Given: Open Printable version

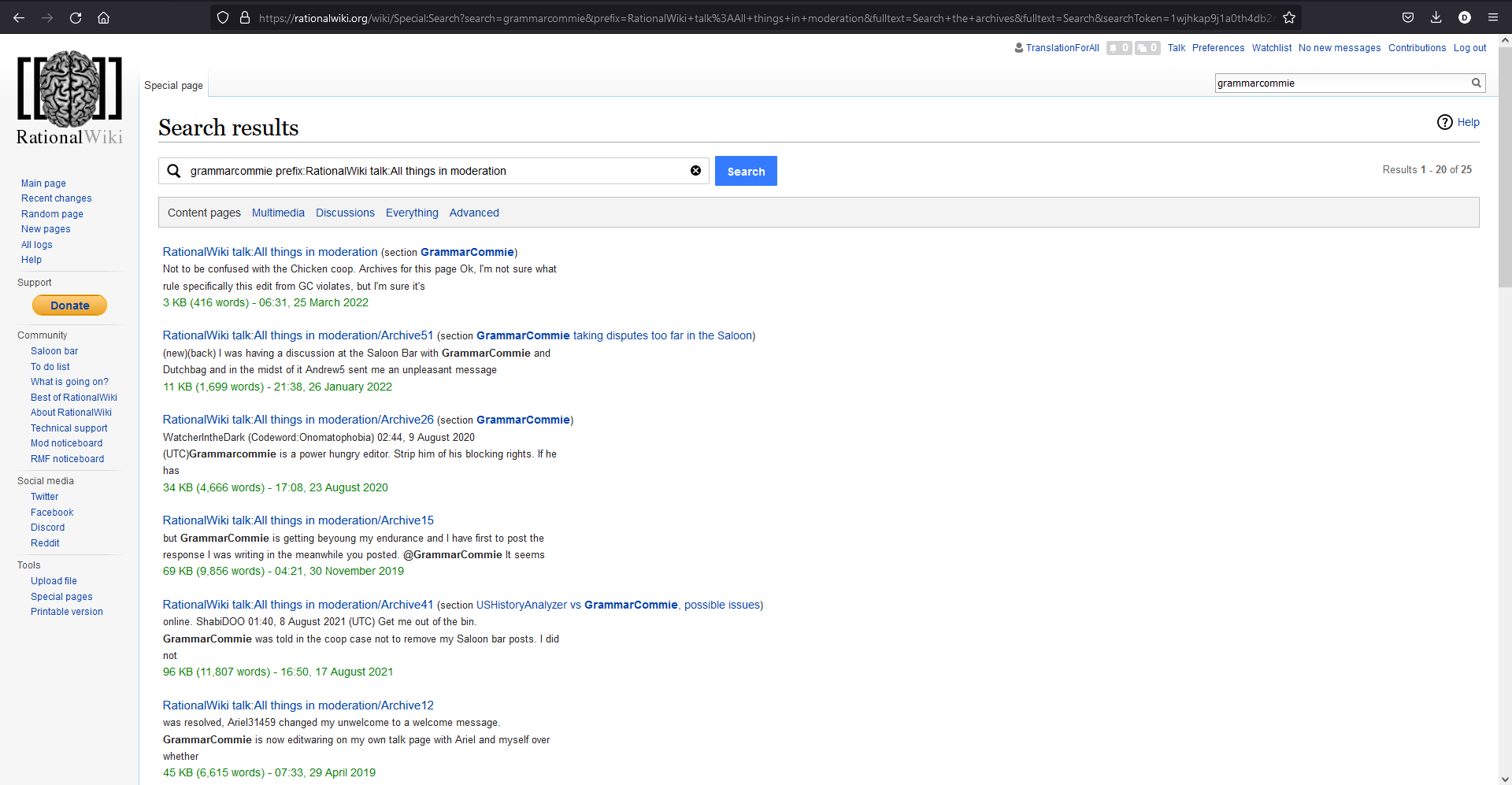Looking at the screenshot, I should click(67, 612).
